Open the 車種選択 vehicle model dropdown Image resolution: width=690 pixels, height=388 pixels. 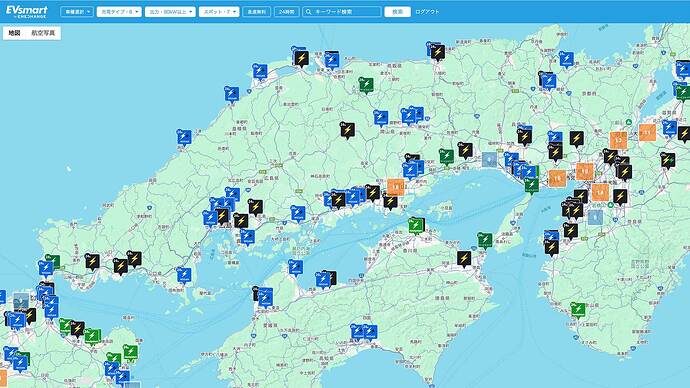(x=77, y=12)
